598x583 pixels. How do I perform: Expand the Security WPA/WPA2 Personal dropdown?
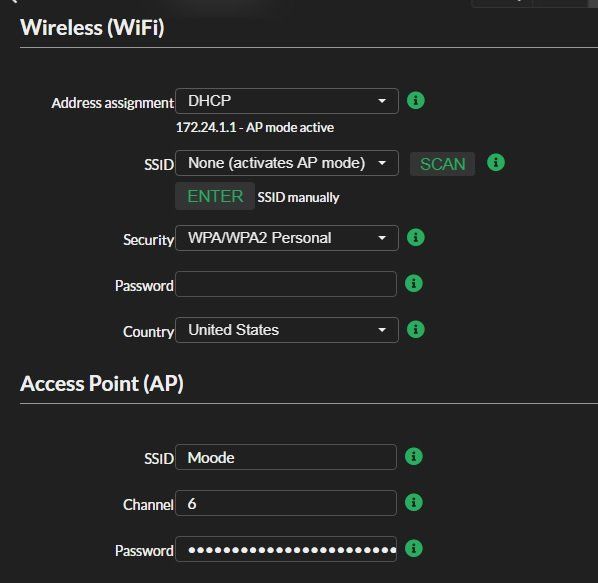(x=287, y=238)
